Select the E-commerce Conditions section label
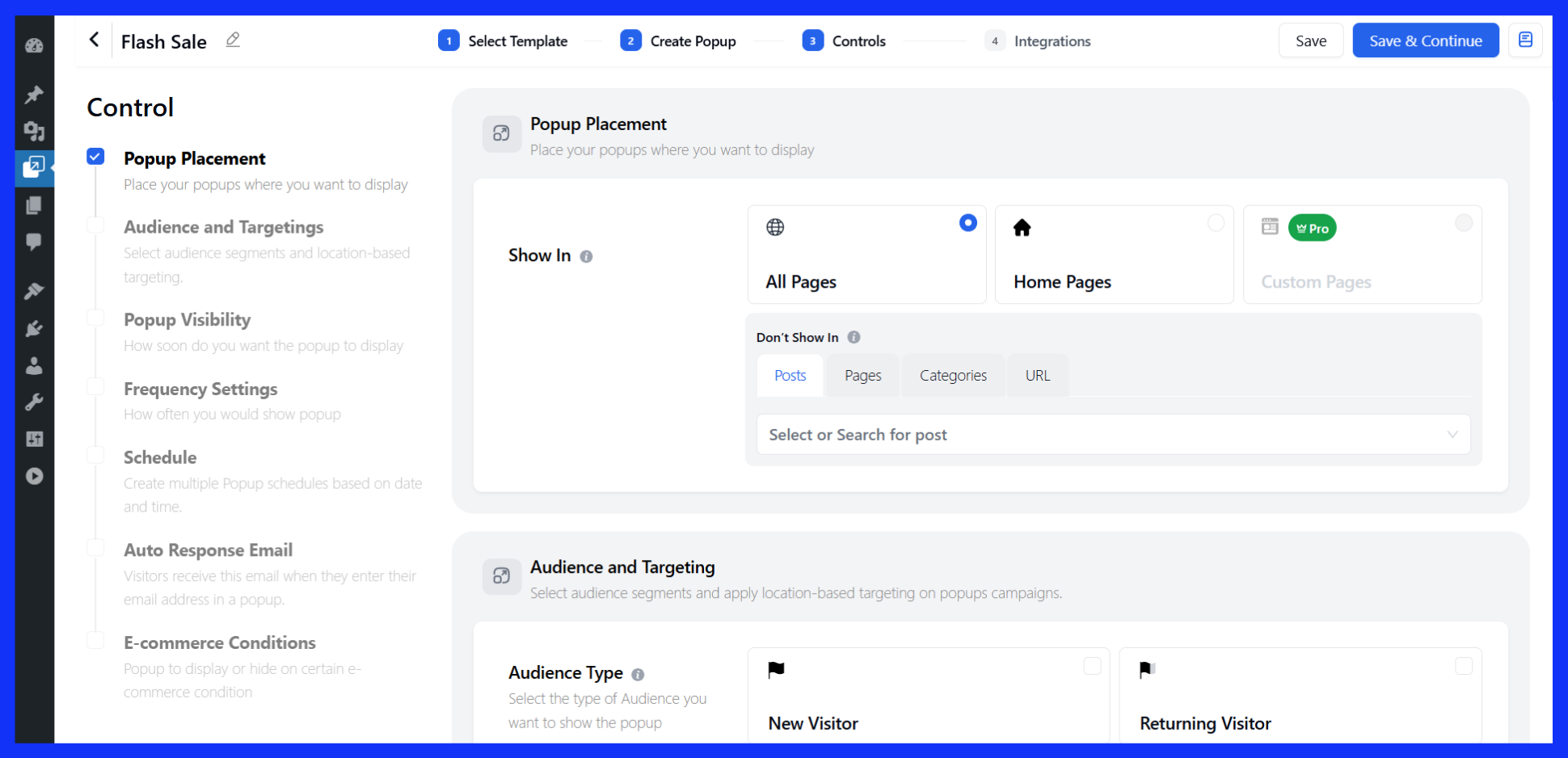 [x=220, y=643]
